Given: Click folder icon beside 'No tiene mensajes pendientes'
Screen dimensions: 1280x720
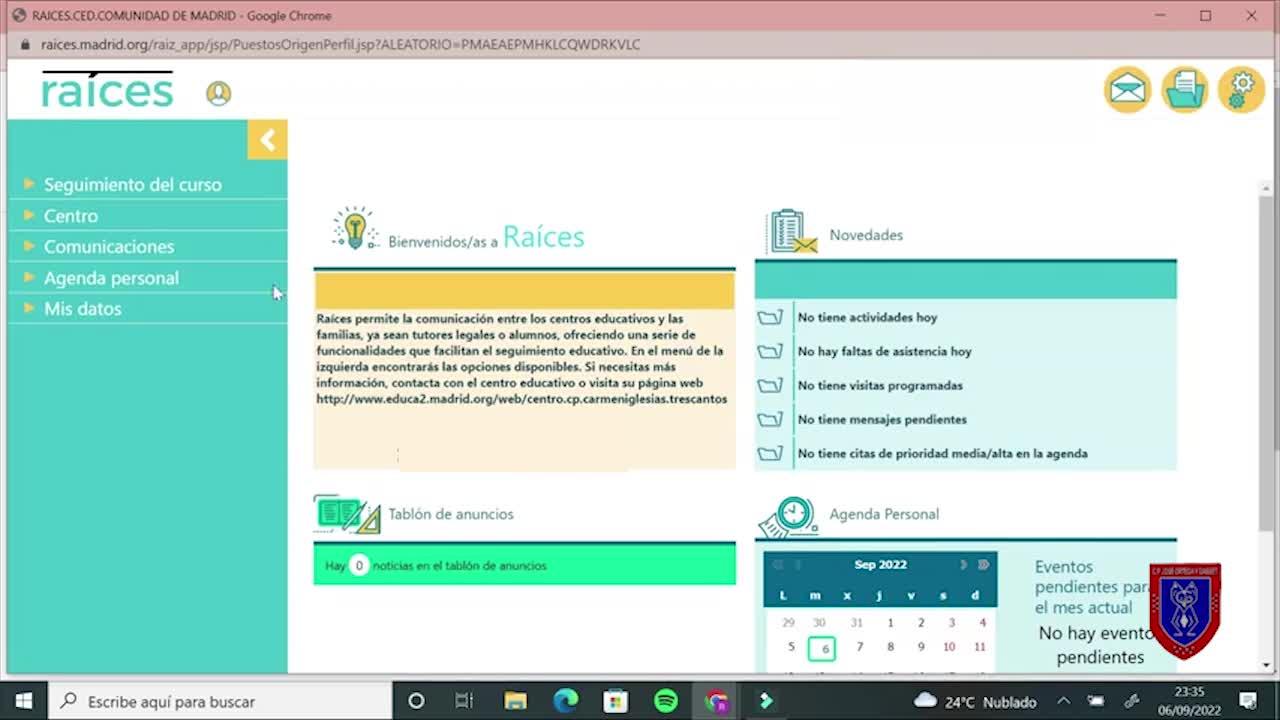Looking at the screenshot, I should point(769,420).
